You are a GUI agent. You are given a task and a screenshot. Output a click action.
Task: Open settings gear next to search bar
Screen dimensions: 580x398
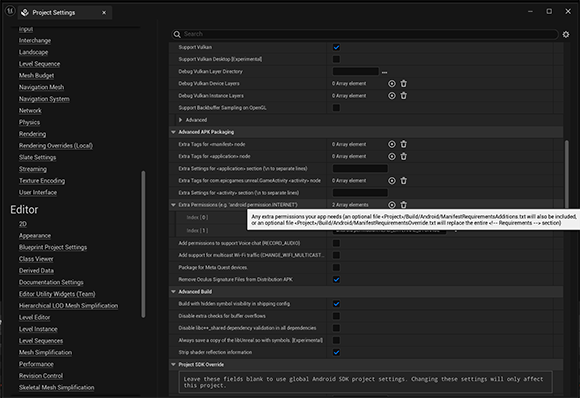566,34
